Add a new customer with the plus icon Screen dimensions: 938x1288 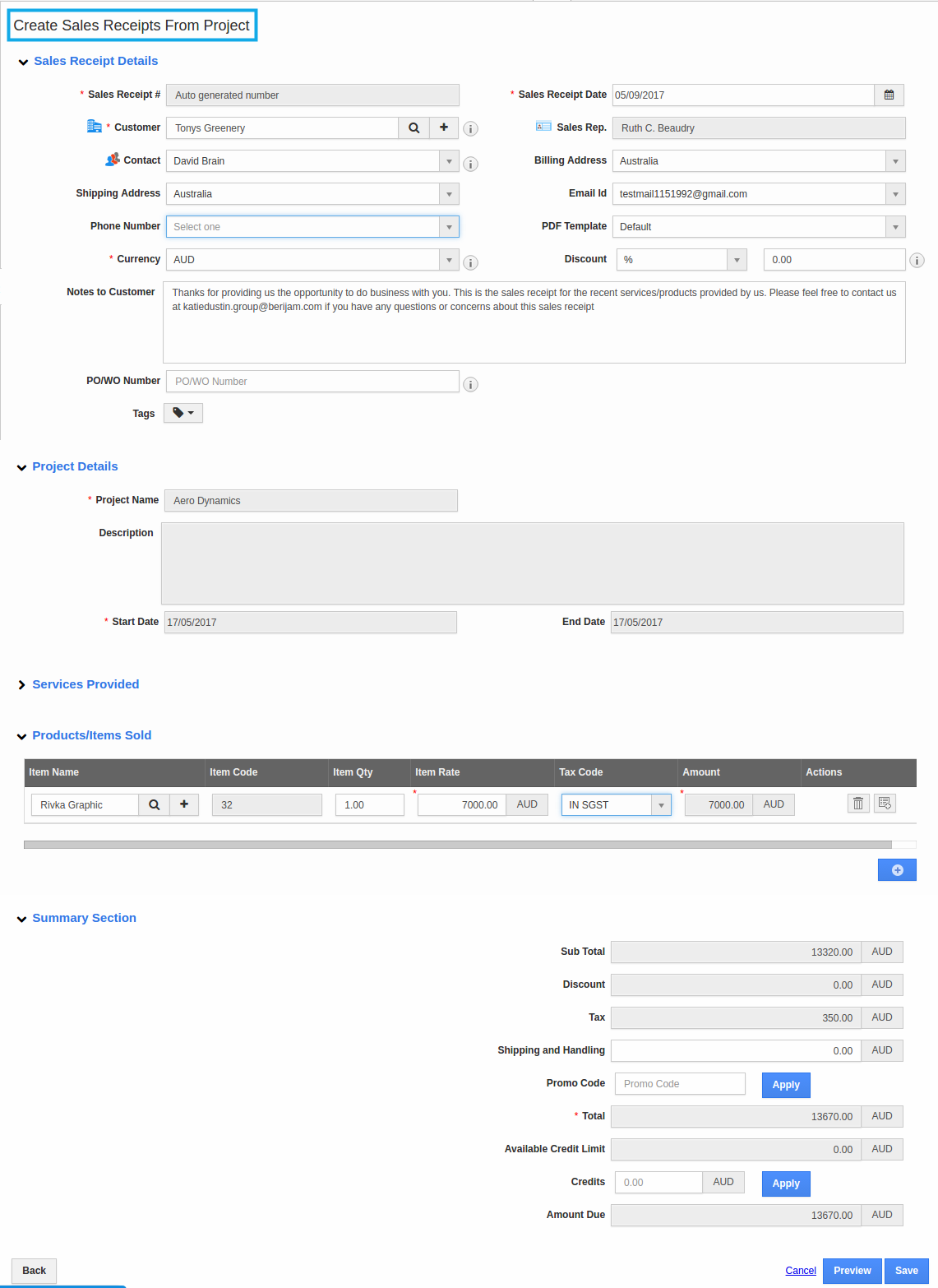pyautogui.click(x=443, y=127)
